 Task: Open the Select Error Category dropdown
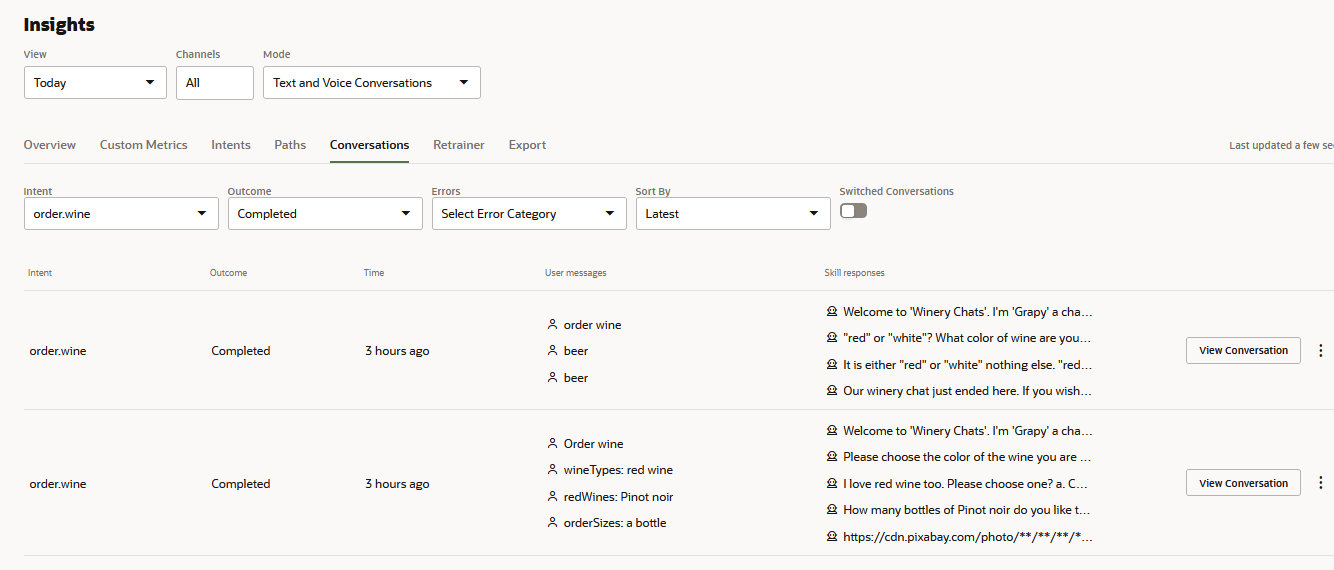(x=529, y=214)
